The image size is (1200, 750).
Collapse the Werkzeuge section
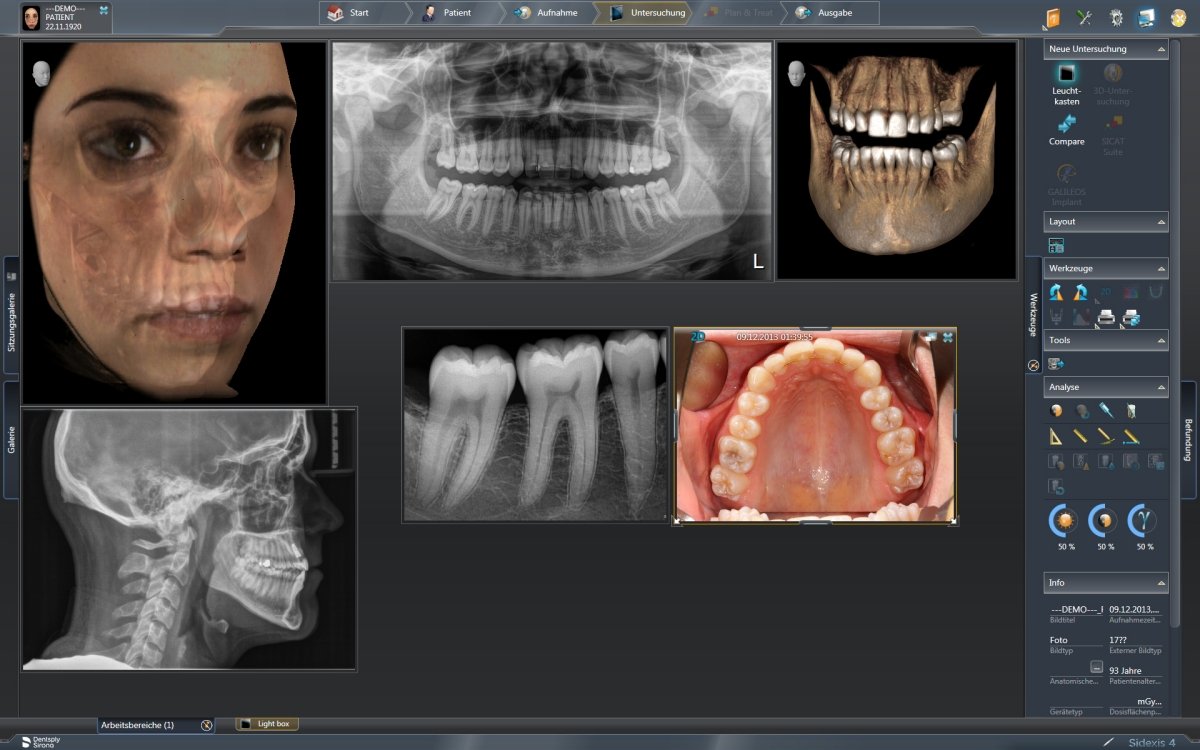1161,269
